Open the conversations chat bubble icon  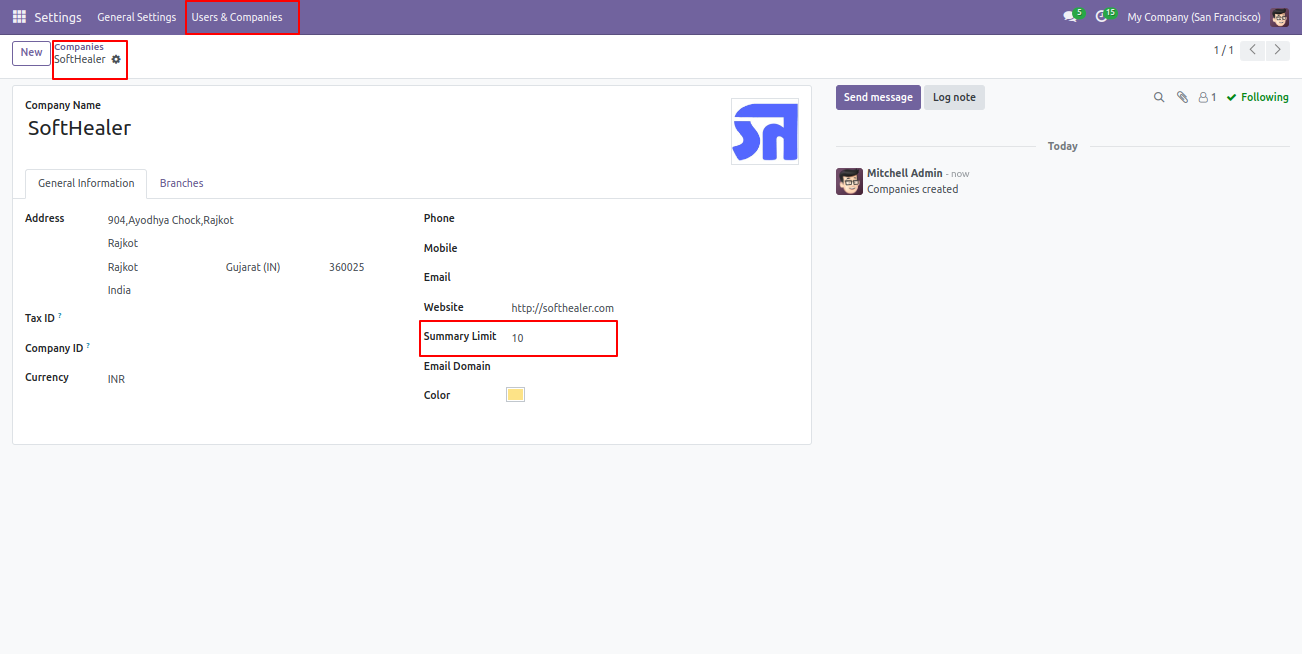point(1070,17)
